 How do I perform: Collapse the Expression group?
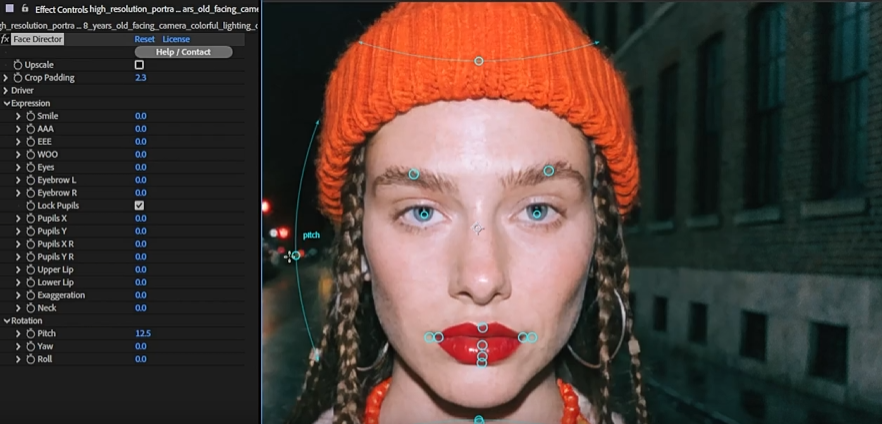point(6,104)
